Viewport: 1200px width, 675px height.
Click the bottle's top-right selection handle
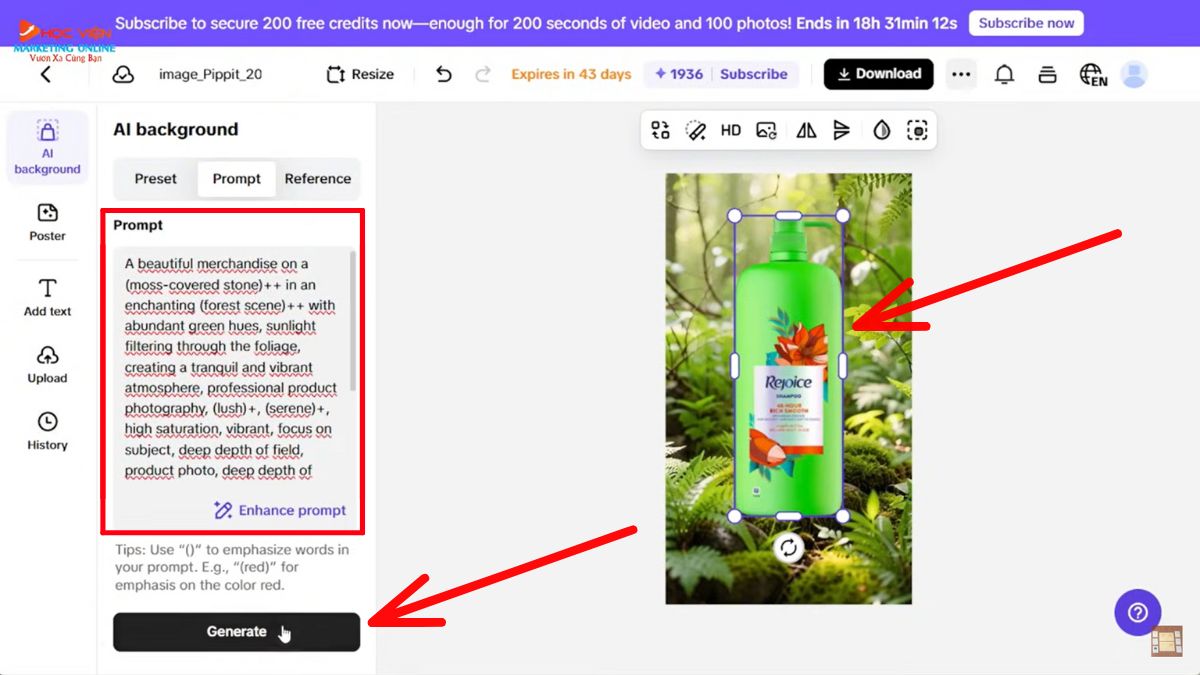(x=842, y=216)
